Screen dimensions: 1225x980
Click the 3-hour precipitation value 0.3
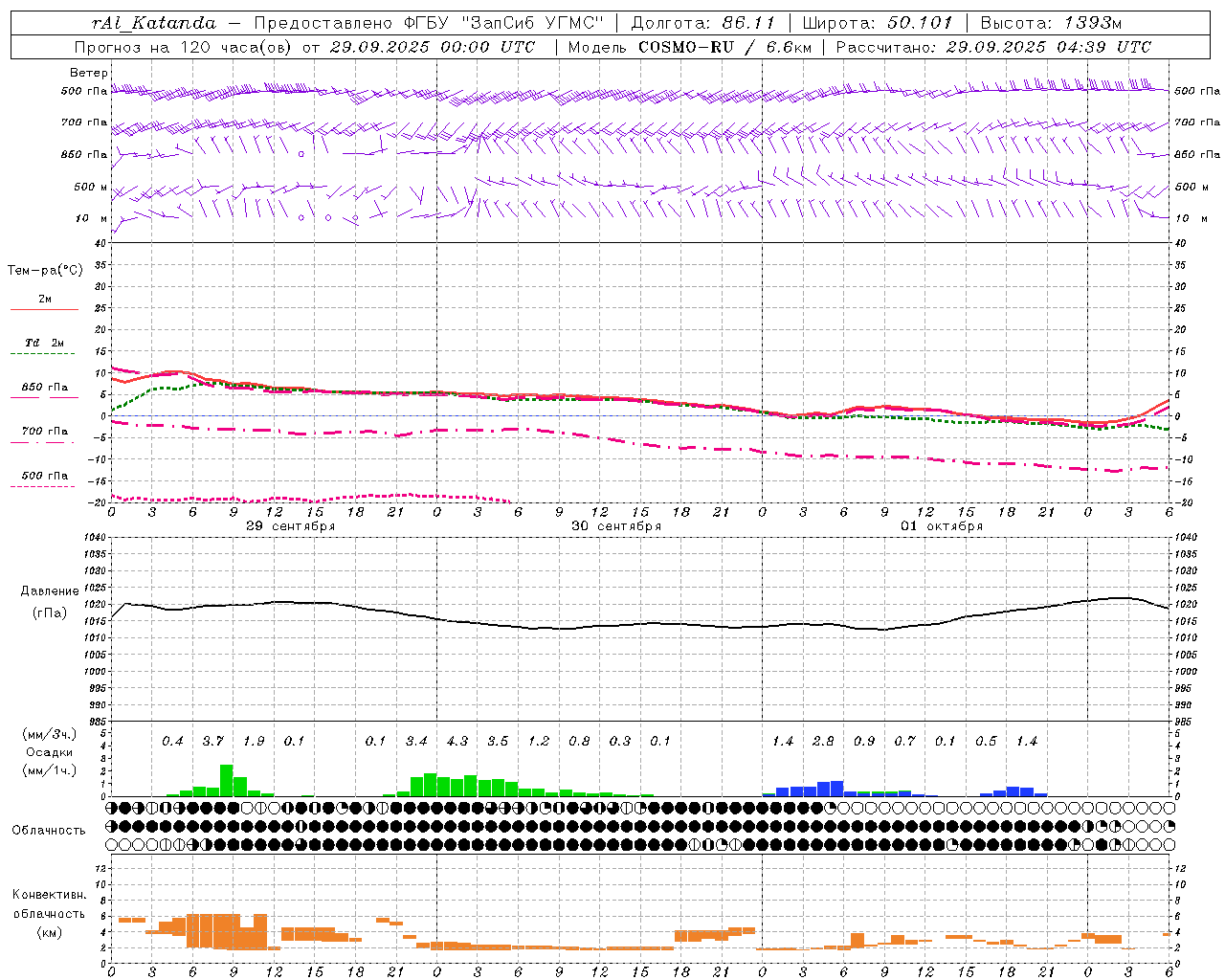click(x=620, y=741)
